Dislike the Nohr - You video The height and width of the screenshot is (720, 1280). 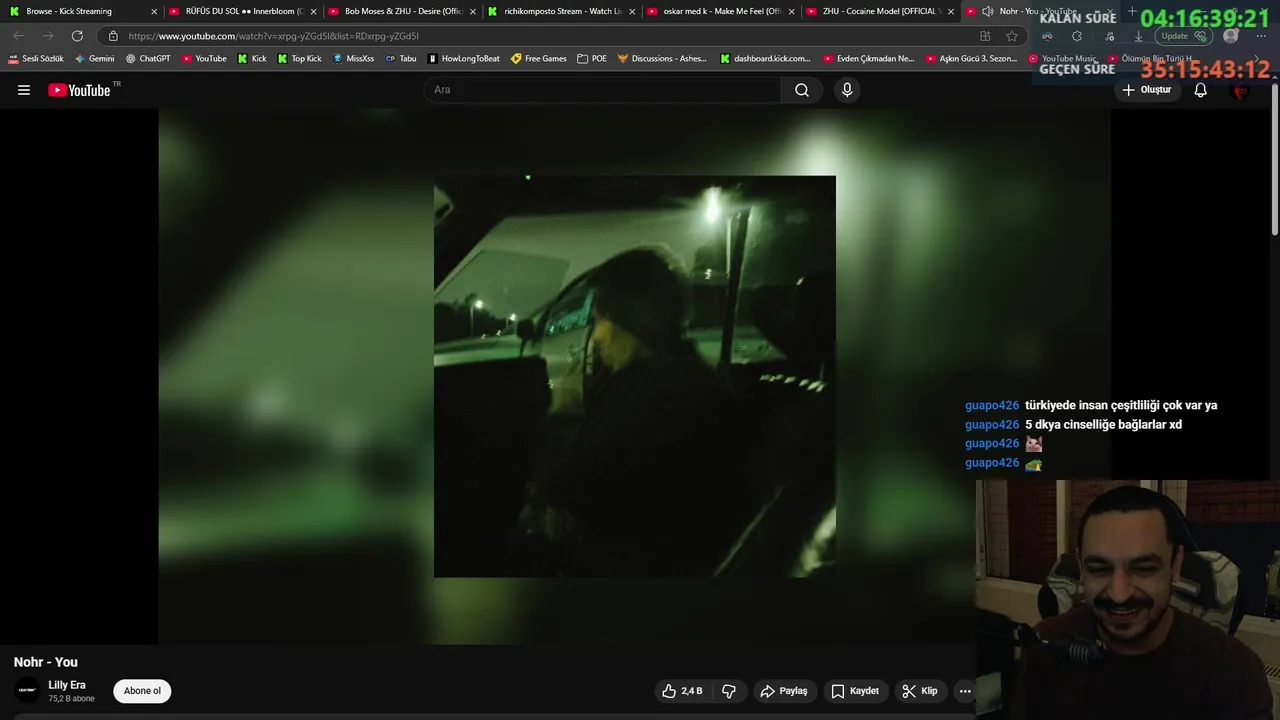pos(729,691)
